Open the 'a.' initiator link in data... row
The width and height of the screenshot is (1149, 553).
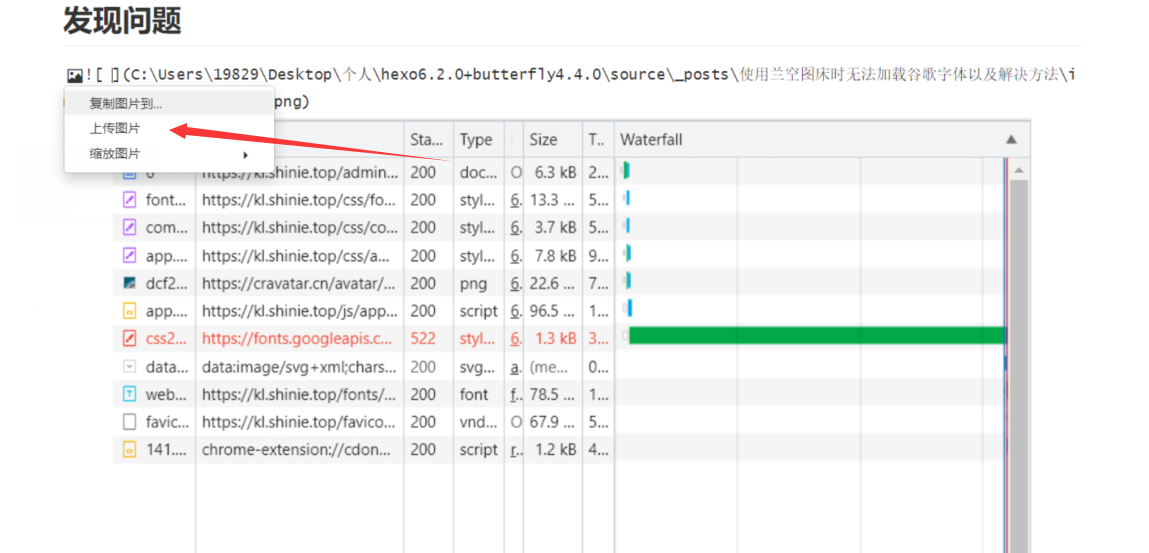click(x=516, y=367)
